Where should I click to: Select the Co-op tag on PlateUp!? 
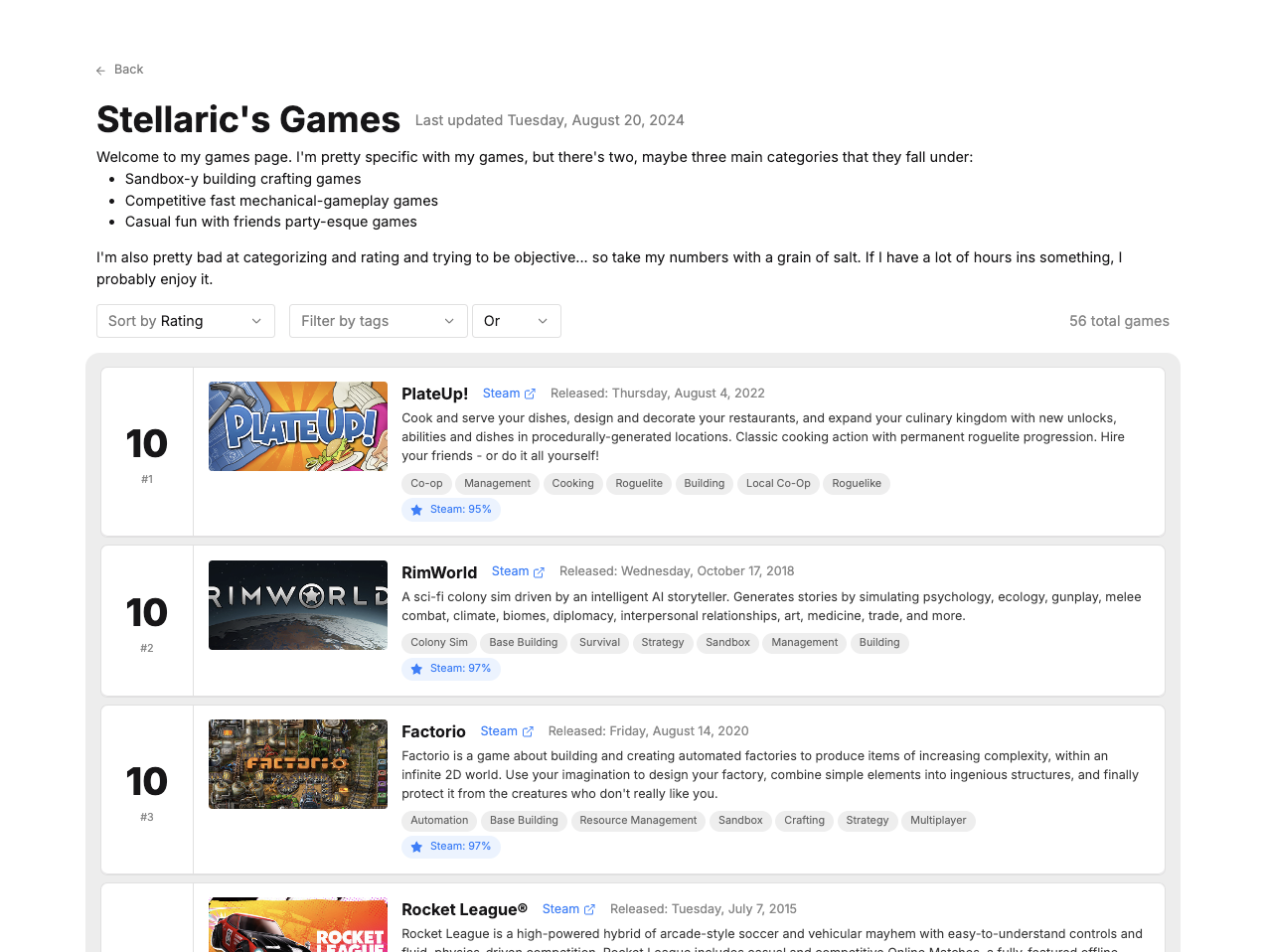point(426,484)
